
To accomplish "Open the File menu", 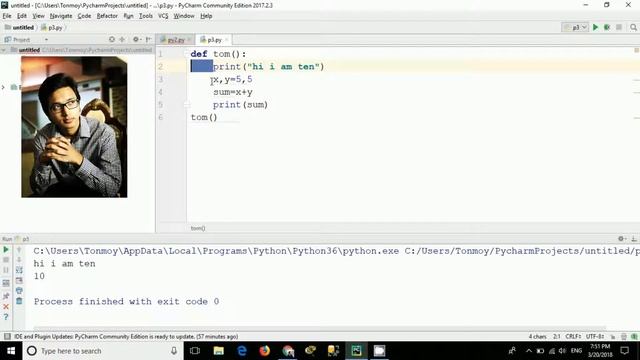I will (x=7, y=16).
